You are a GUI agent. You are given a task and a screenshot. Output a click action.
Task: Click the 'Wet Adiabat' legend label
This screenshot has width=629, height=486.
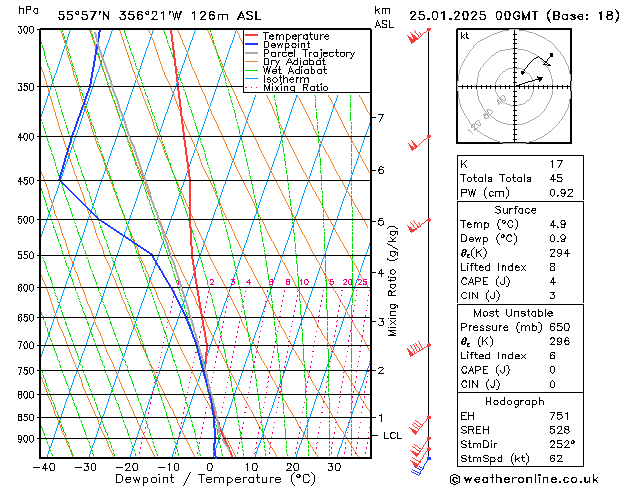(x=295, y=71)
